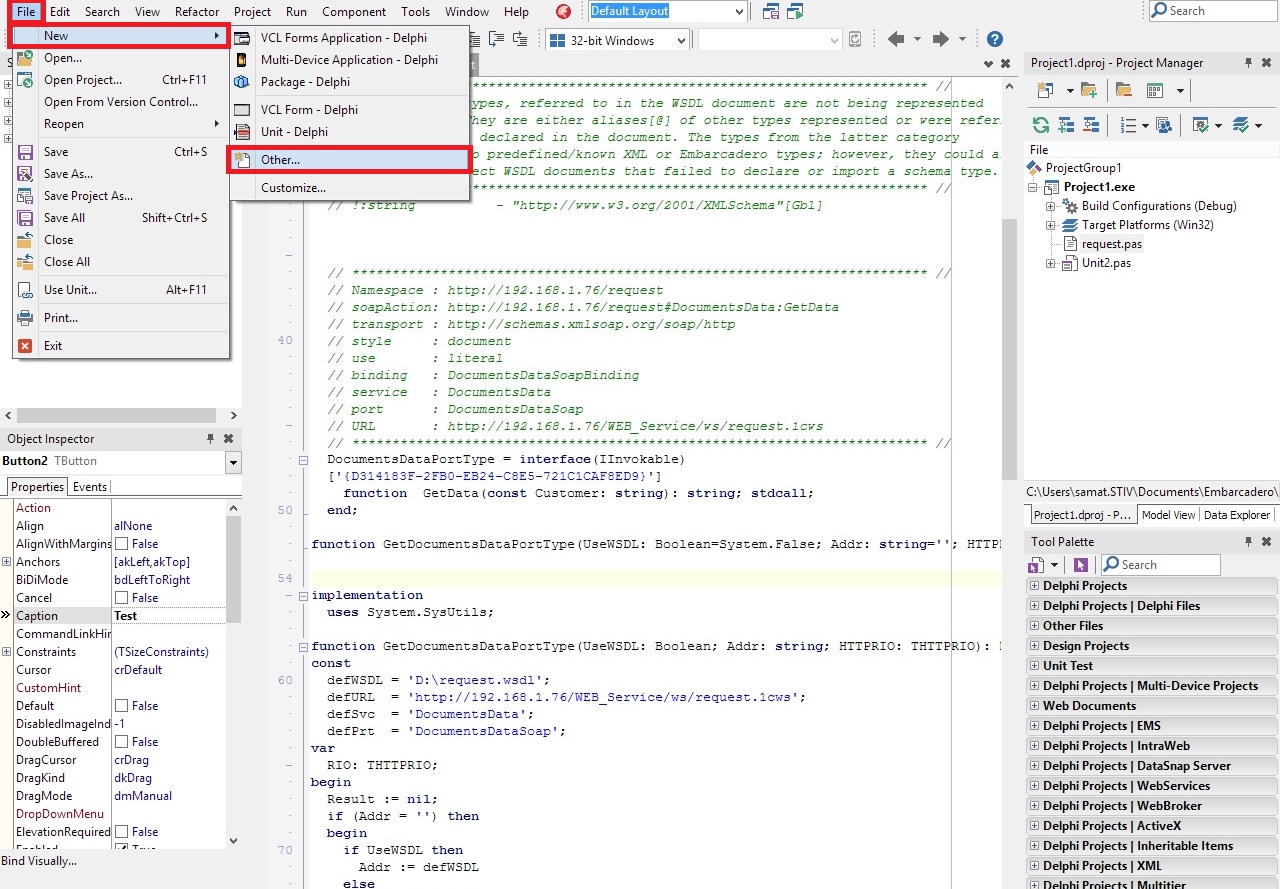Go back with the left navigation arrow
This screenshot has width=1280, height=889.
click(896, 40)
